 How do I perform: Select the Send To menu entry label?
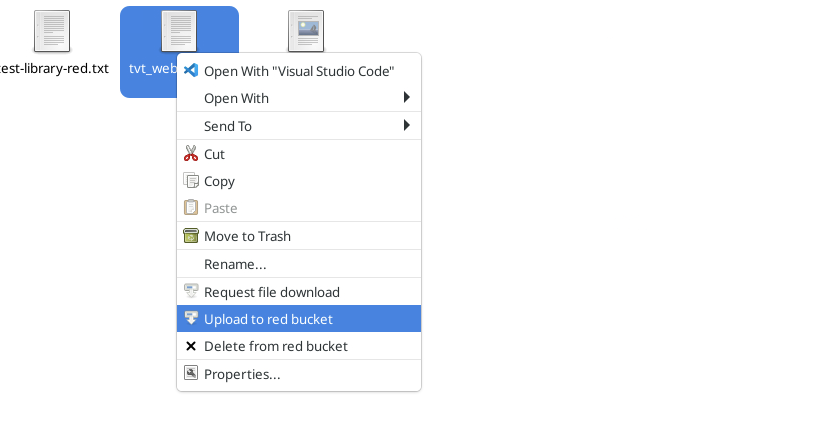[x=228, y=126]
